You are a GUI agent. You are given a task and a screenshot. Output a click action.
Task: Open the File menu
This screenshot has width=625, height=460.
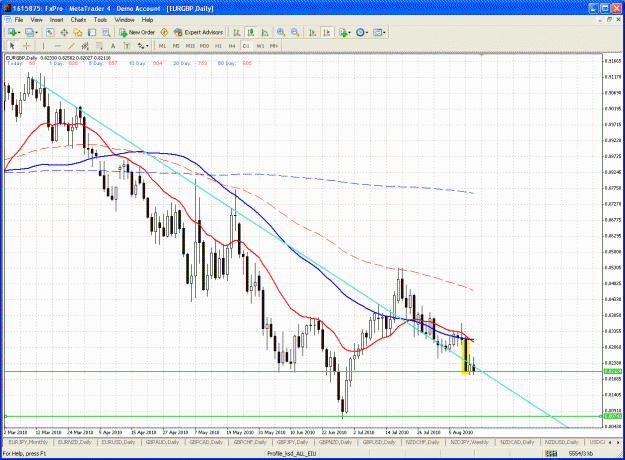[19, 20]
